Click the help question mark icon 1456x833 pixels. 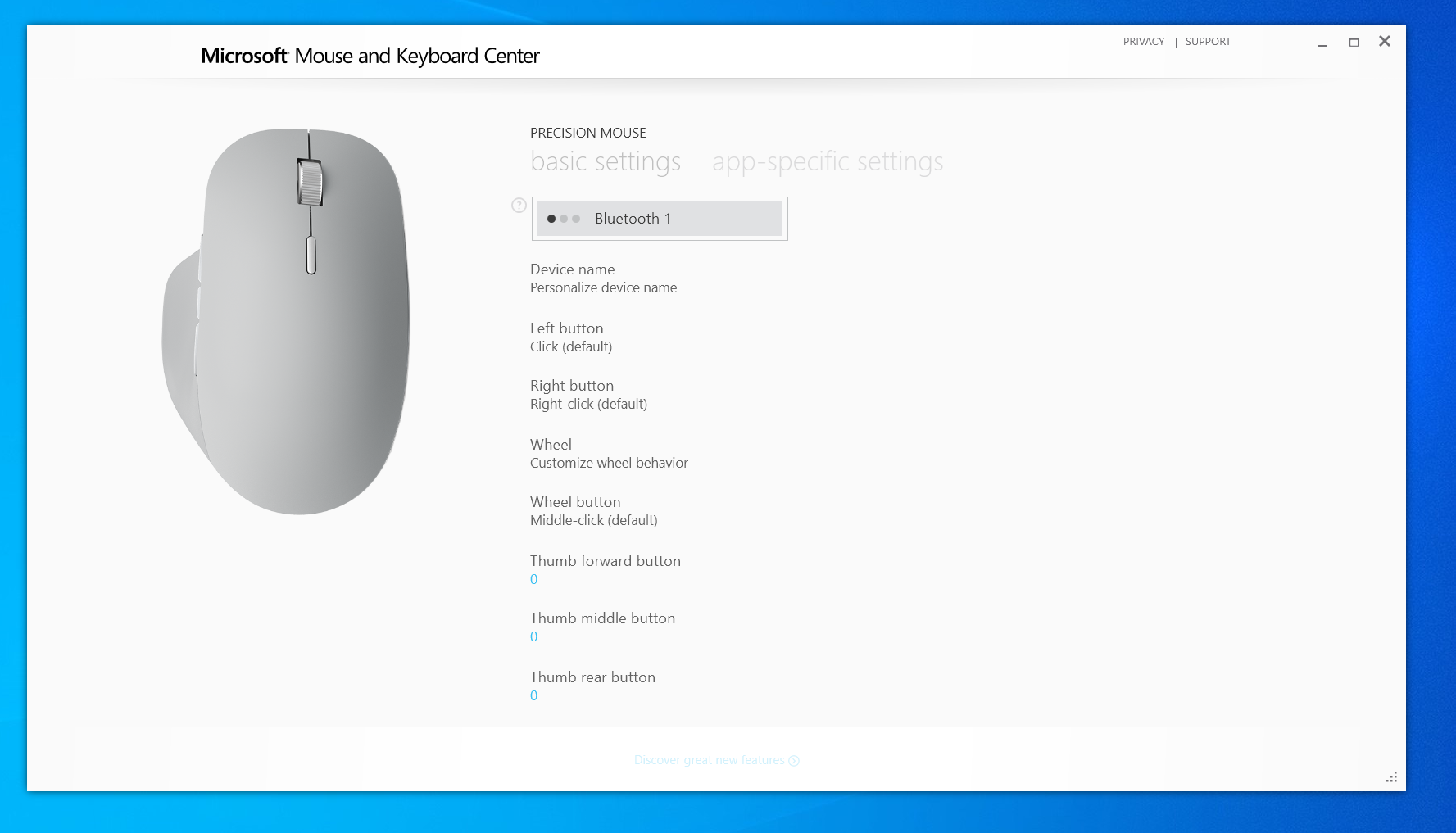click(x=519, y=206)
